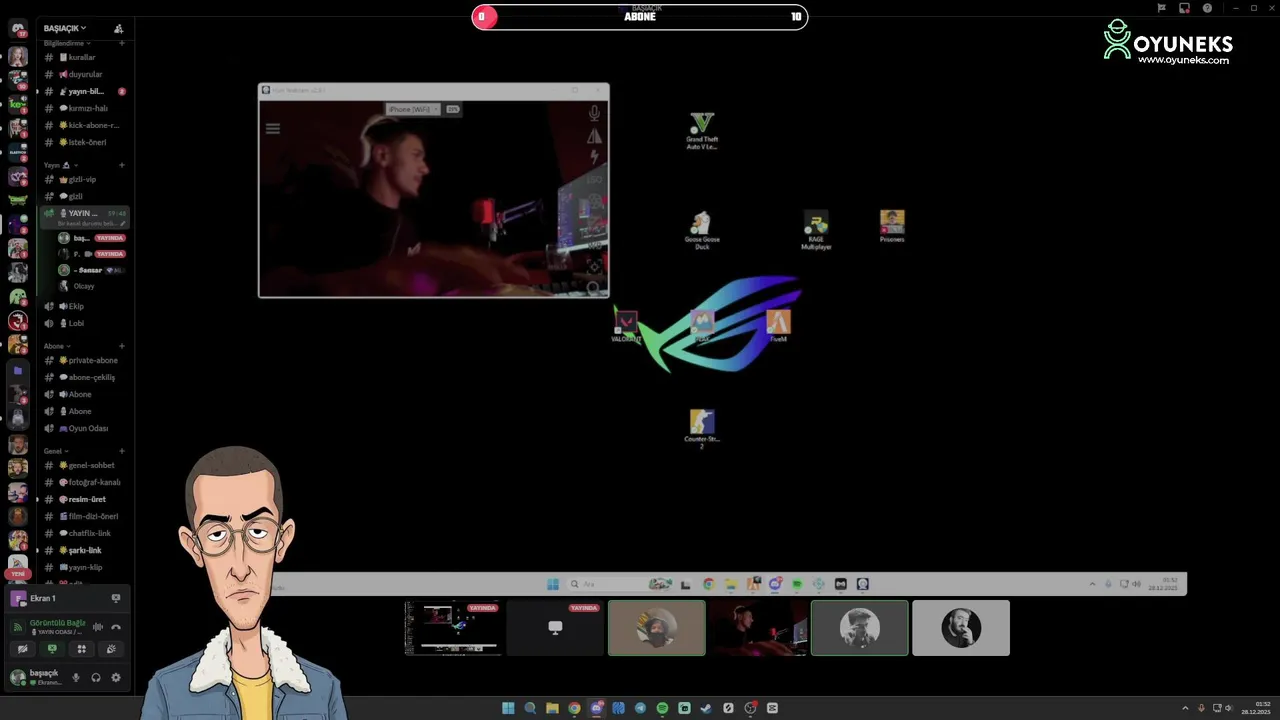The height and width of the screenshot is (720, 1280).
Task: Deafen with headphone icon in user panel
Action: tap(96, 677)
